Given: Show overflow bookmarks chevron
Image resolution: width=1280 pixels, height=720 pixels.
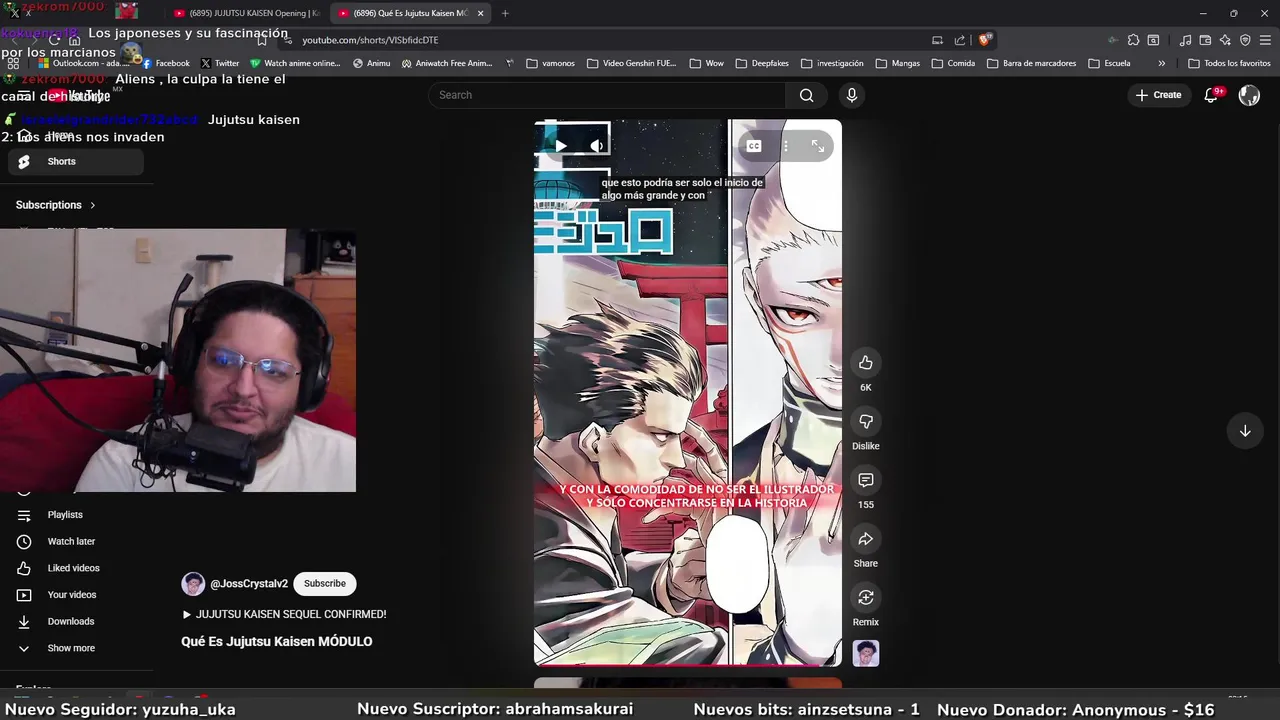Looking at the screenshot, I should (1161, 63).
